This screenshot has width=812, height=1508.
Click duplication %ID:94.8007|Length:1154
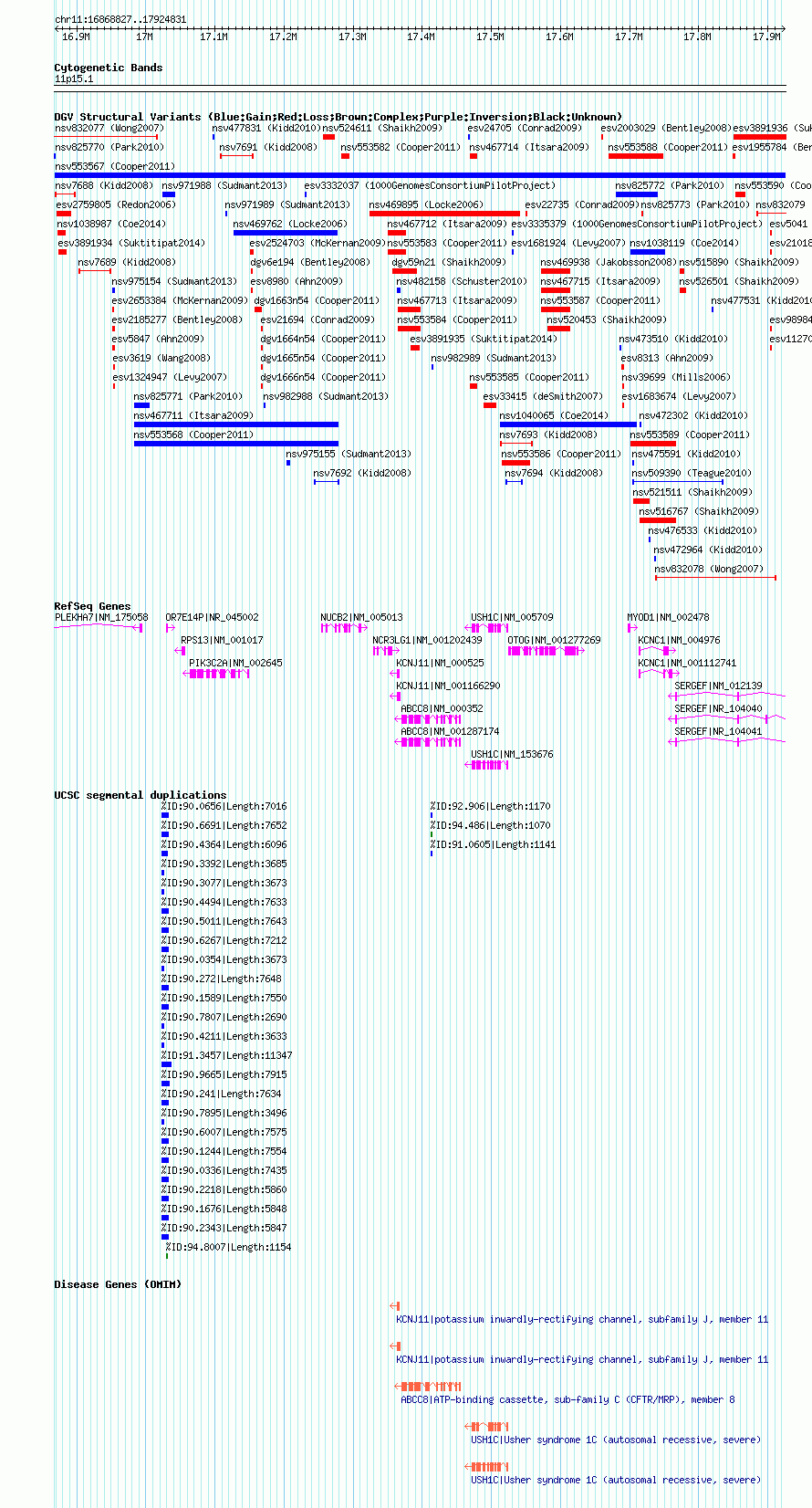(228, 1247)
